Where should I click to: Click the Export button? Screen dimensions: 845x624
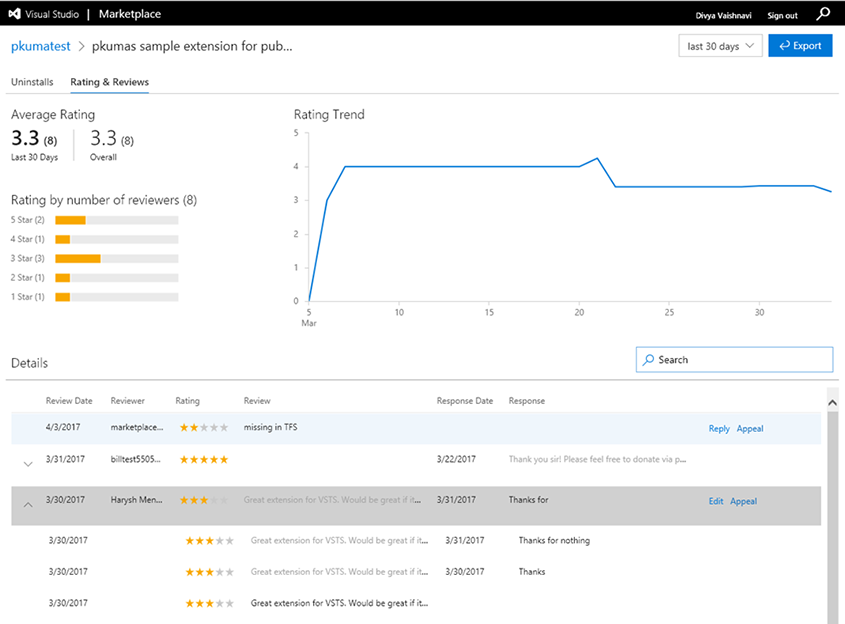(800, 46)
